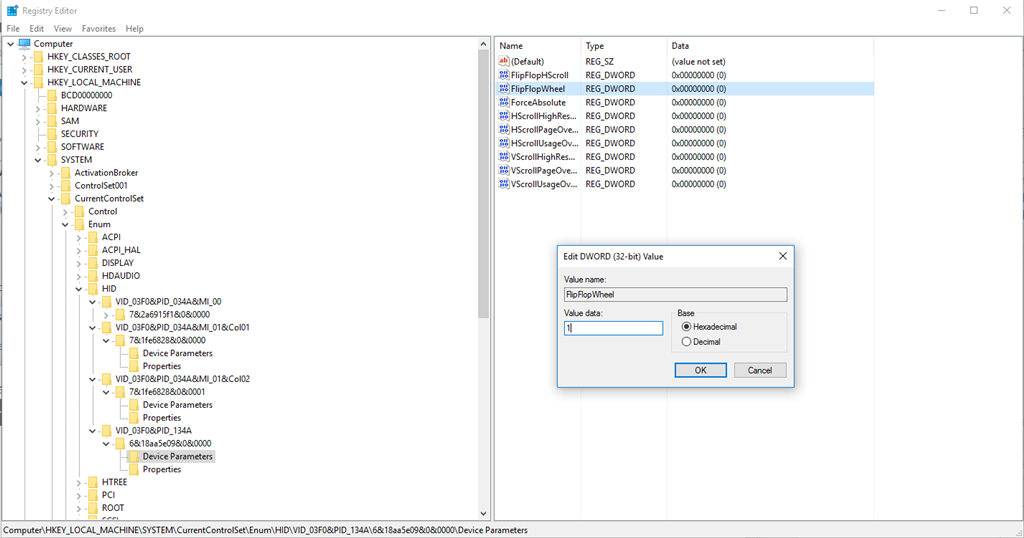Expand the HKEY_CLASSES_ROOT key
This screenshot has width=1024, height=538.
tap(24, 57)
